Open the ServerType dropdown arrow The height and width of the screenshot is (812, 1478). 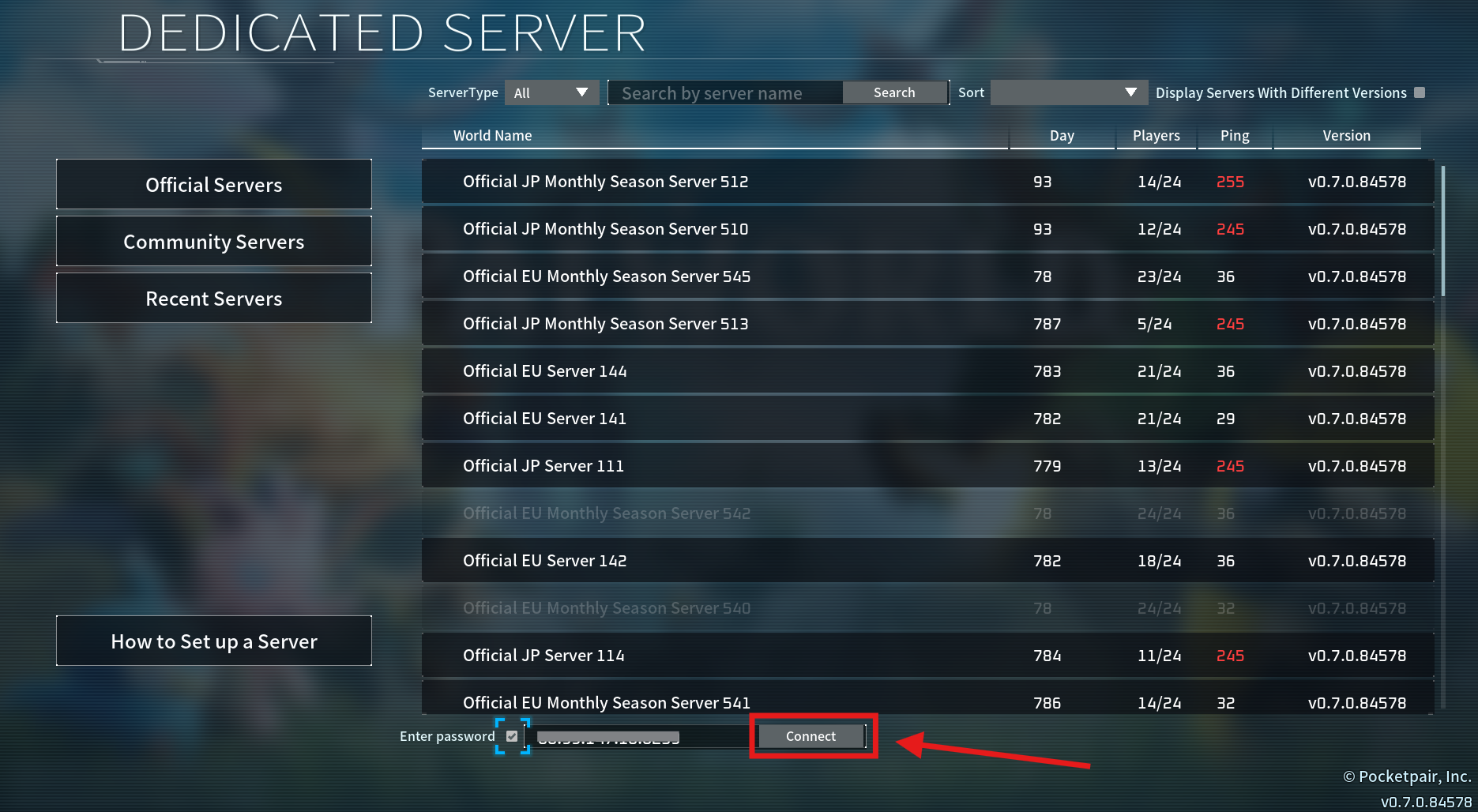tap(582, 92)
